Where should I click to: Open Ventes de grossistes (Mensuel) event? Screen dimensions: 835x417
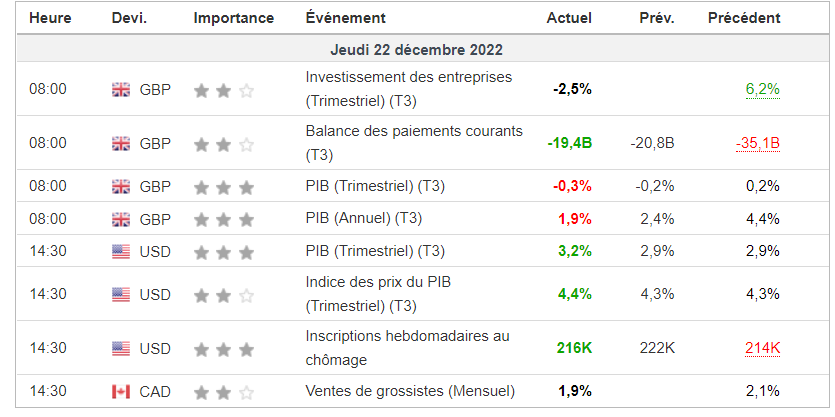[410, 391]
